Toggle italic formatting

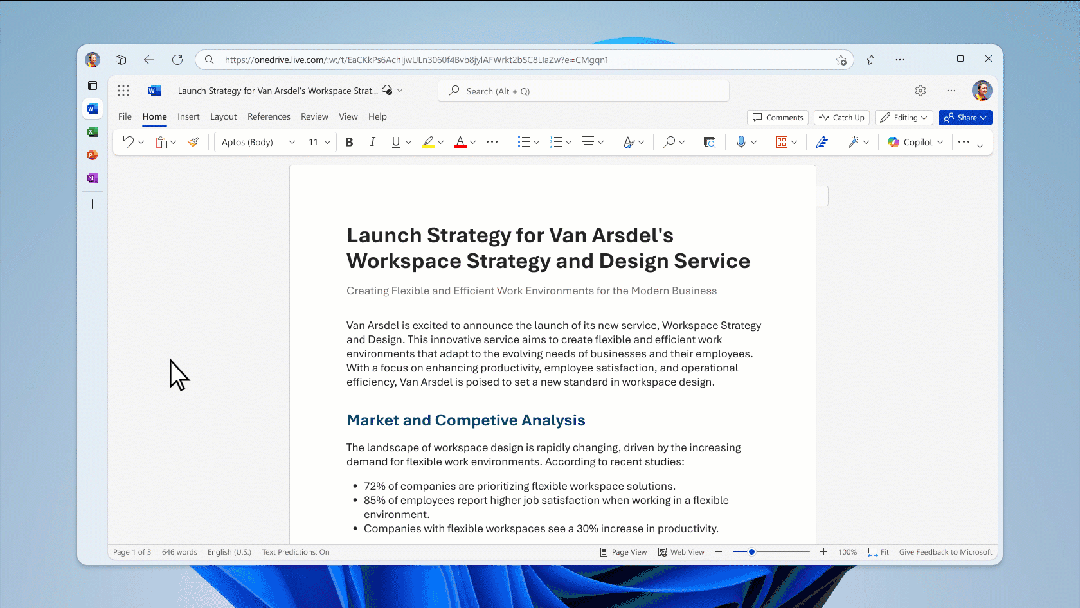point(372,142)
